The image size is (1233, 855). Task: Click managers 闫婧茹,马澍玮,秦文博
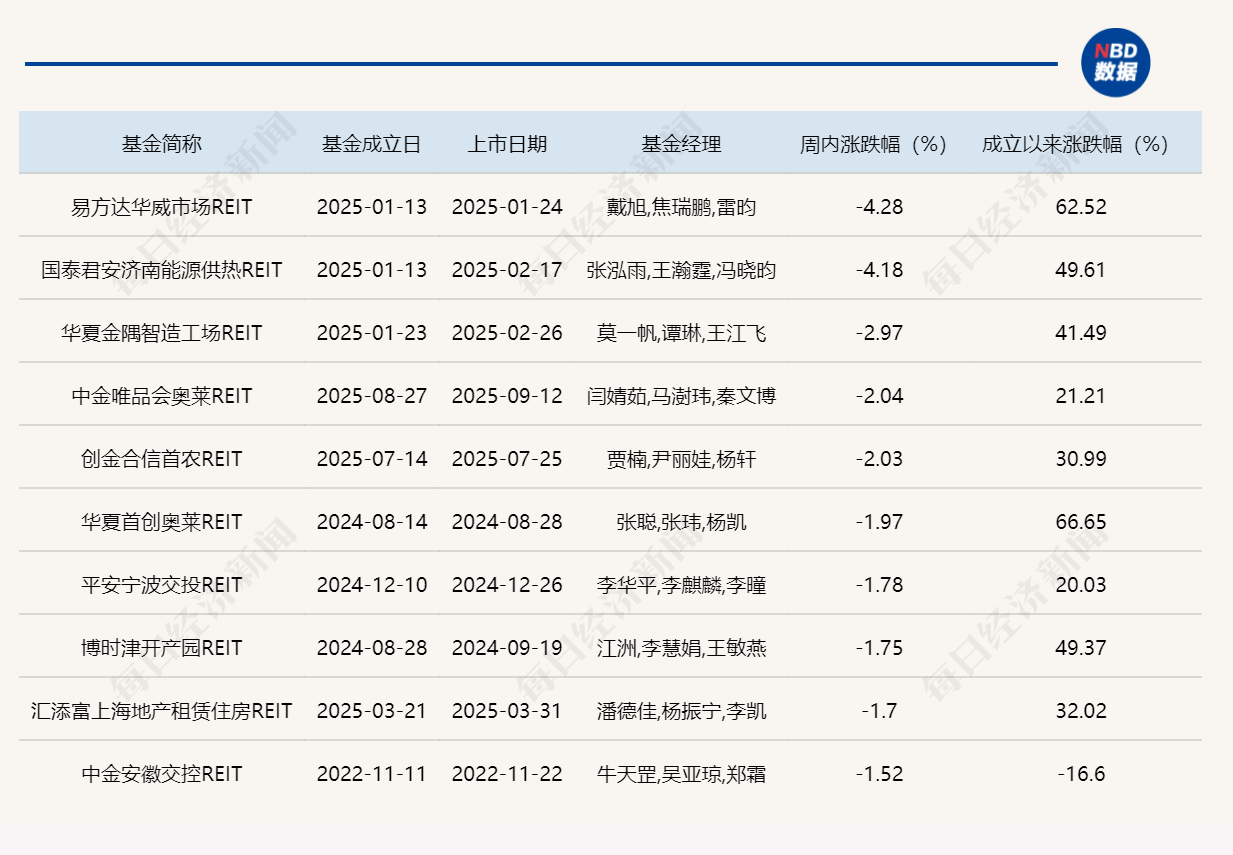[x=681, y=396]
